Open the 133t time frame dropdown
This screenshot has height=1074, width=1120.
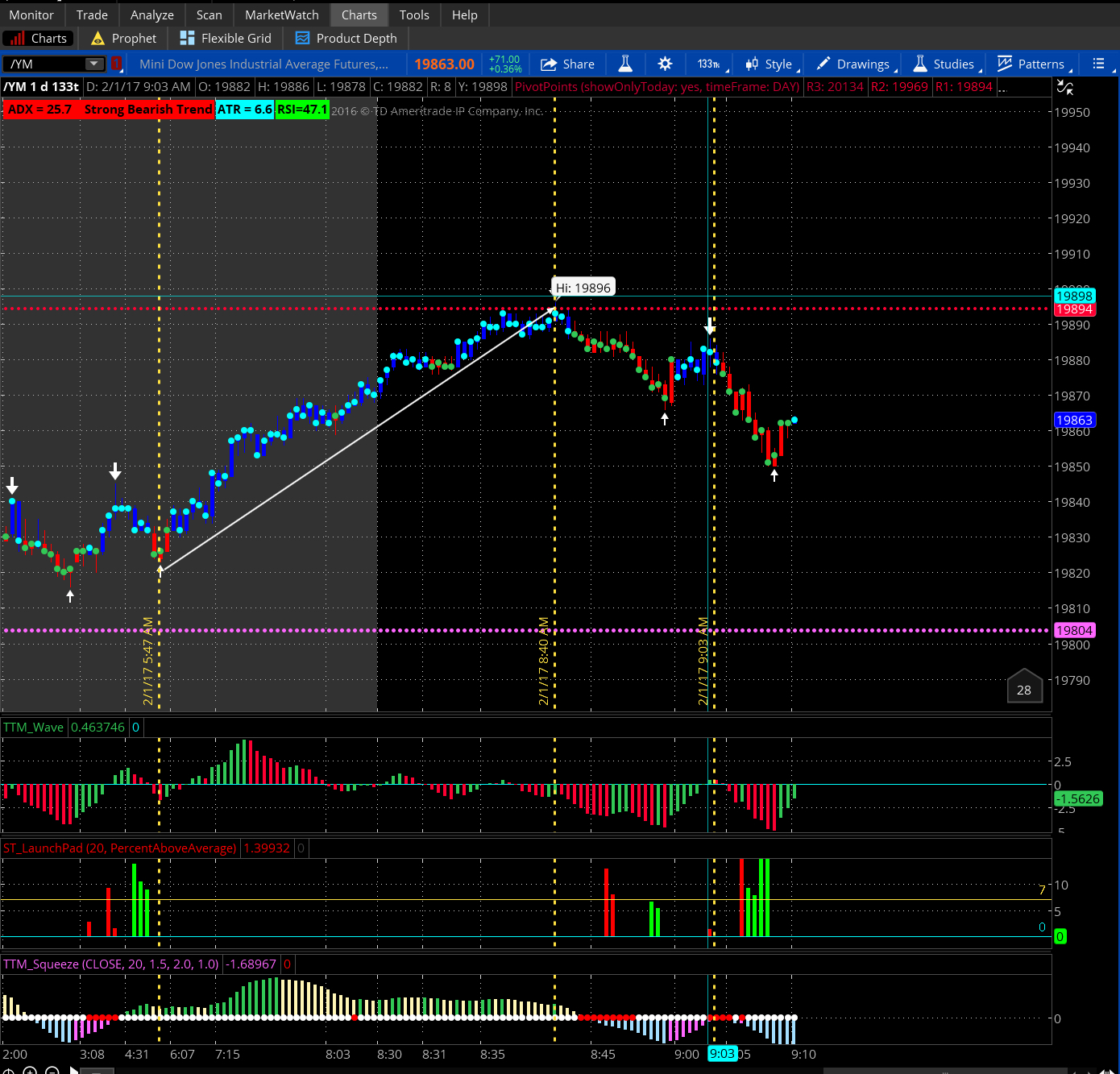click(710, 64)
